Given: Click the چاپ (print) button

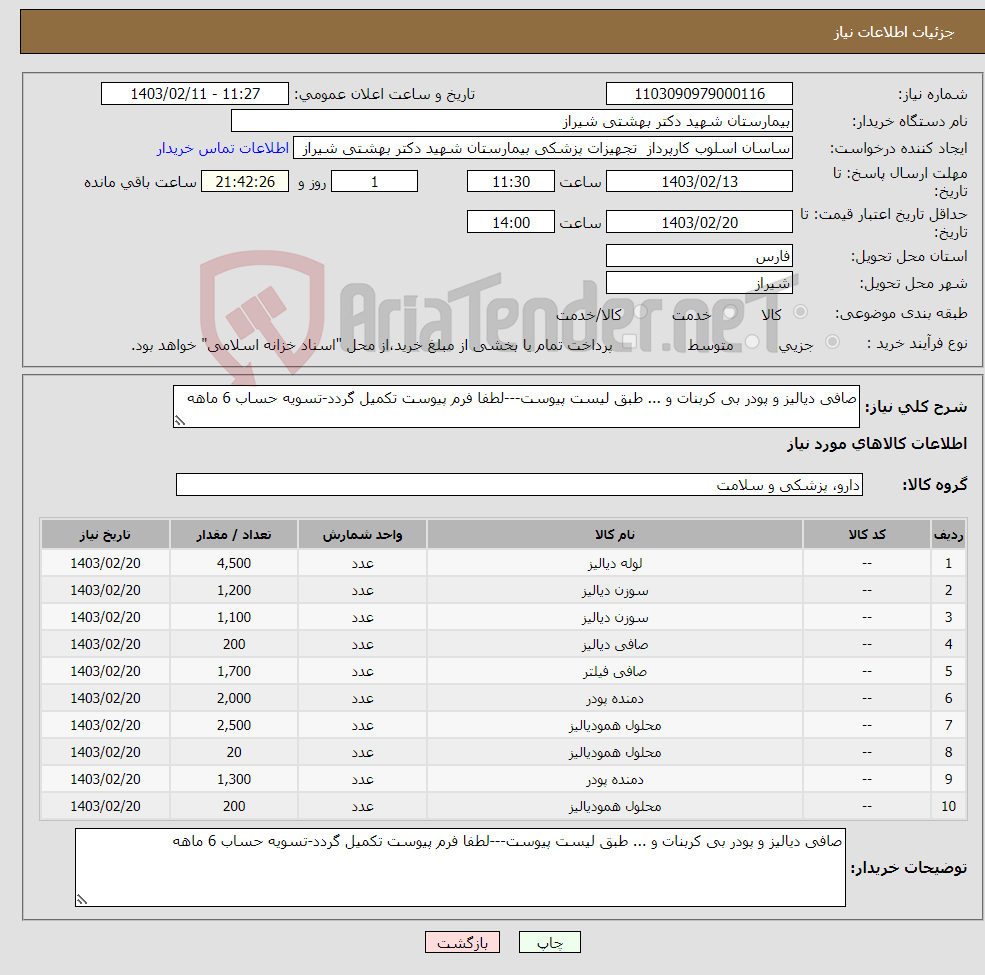Looking at the screenshot, I should tap(550, 942).
